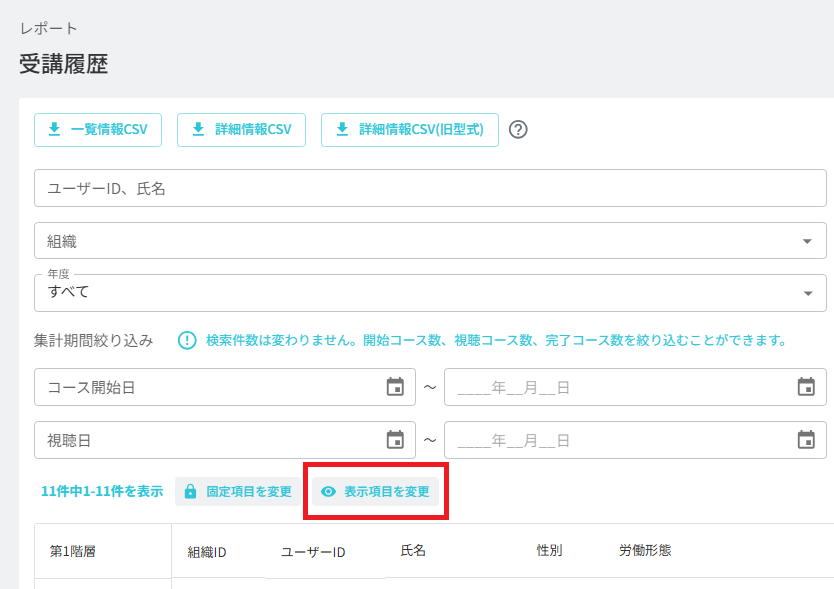Open calendar for コース開始日 start date
The image size is (834, 589).
click(395, 387)
